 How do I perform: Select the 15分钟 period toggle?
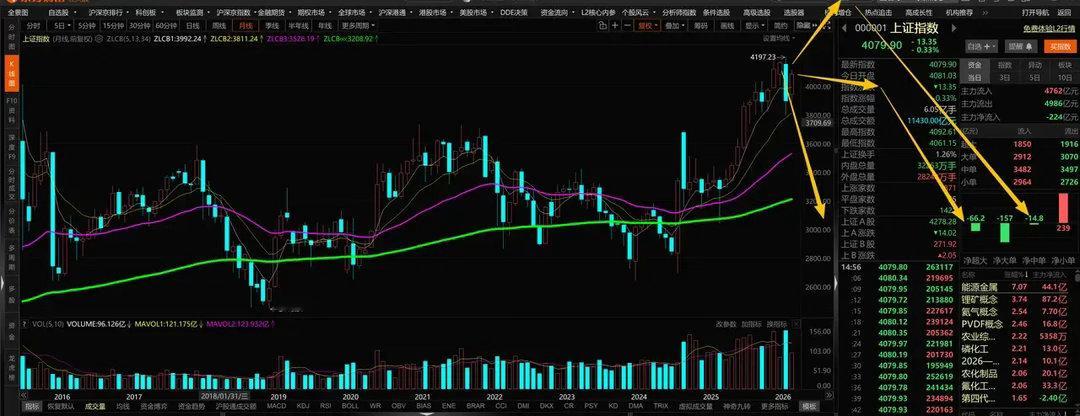(x=113, y=25)
